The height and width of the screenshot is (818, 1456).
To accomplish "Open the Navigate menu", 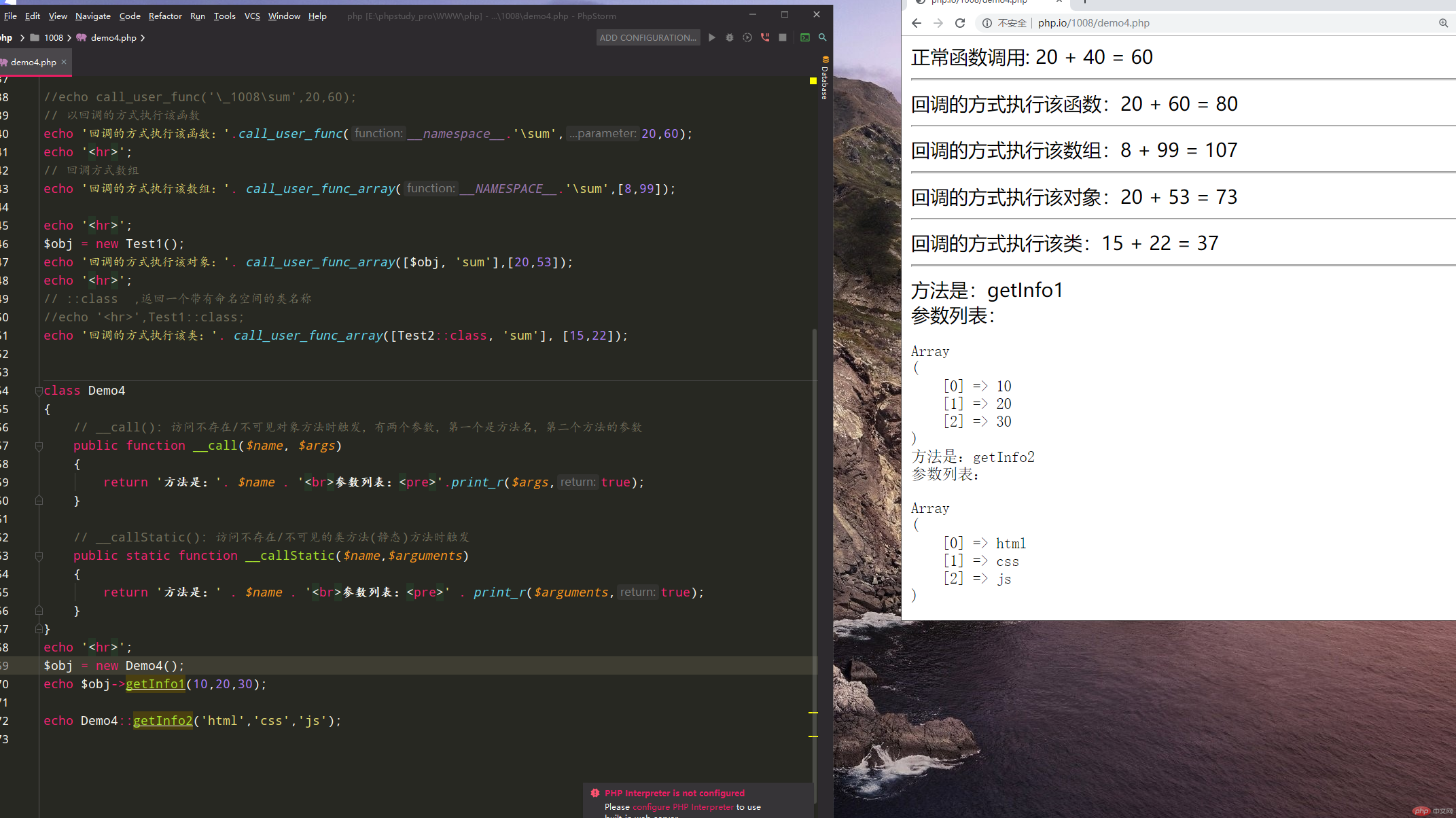I will (92, 16).
